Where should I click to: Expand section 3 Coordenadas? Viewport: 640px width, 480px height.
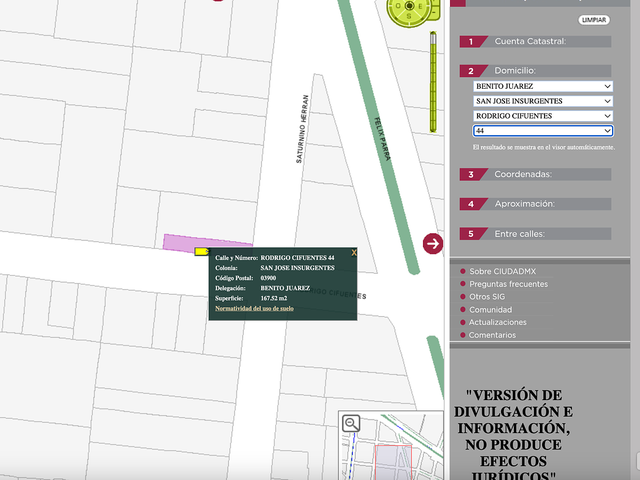(536, 174)
